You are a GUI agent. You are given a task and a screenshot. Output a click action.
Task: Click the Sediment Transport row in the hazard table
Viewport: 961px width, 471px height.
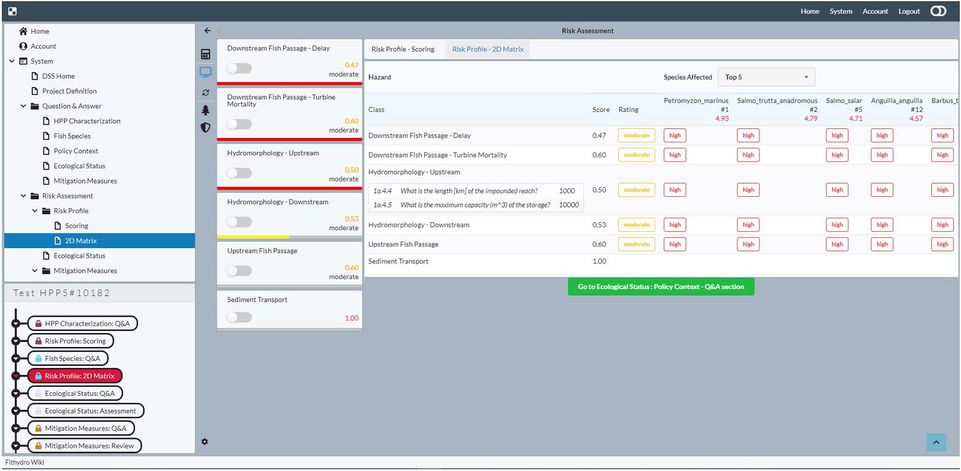[659, 261]
